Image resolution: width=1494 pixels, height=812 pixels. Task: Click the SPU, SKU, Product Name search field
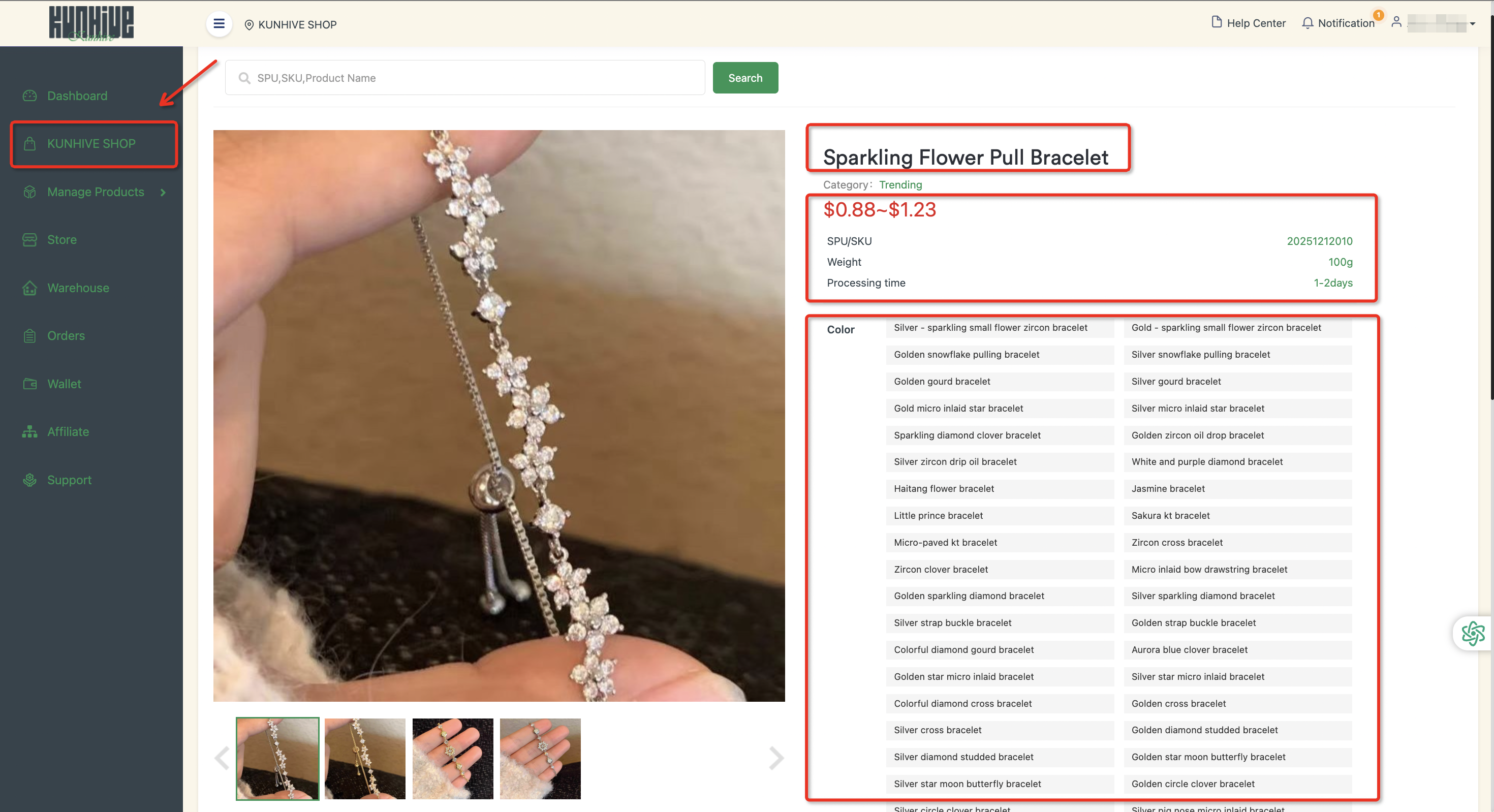(x=464, y=78)
